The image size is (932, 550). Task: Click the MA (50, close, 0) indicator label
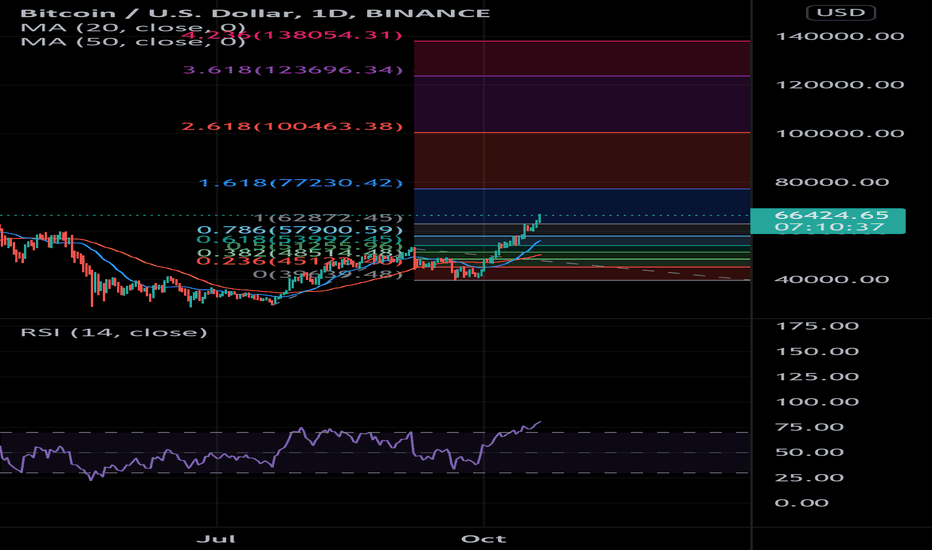point(133,42)
